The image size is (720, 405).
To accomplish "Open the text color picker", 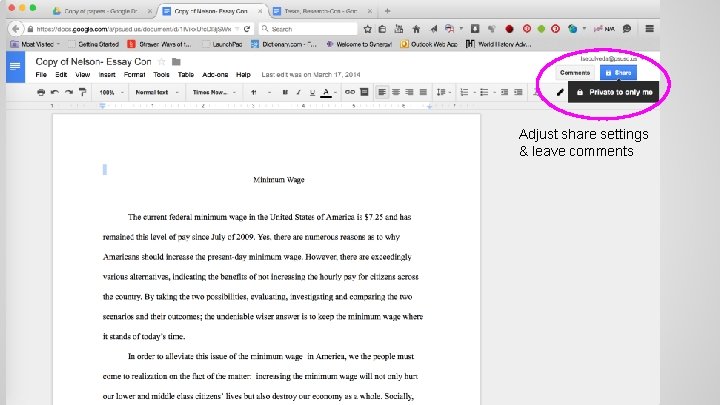I will [x=326, y=92].
